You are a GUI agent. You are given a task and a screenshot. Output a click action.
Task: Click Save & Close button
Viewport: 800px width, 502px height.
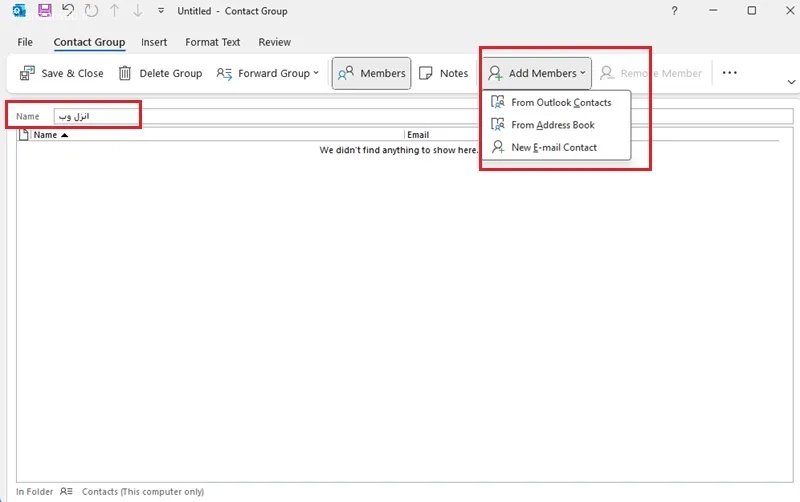click(61, 73)
